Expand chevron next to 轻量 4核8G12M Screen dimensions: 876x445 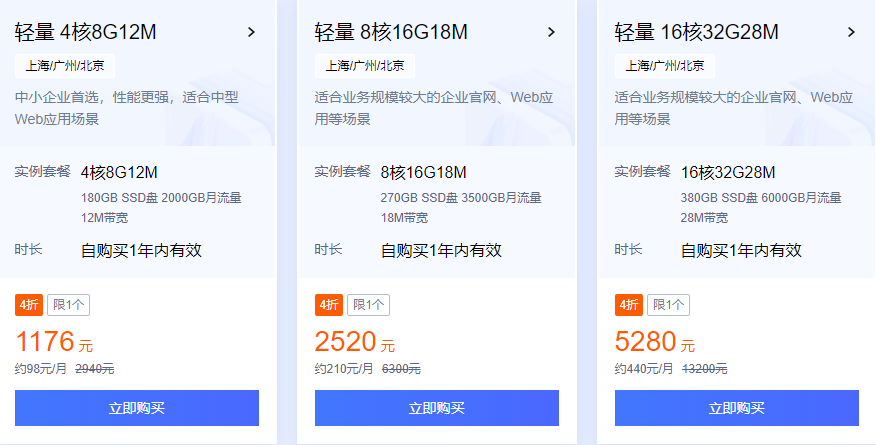[251, 32]
